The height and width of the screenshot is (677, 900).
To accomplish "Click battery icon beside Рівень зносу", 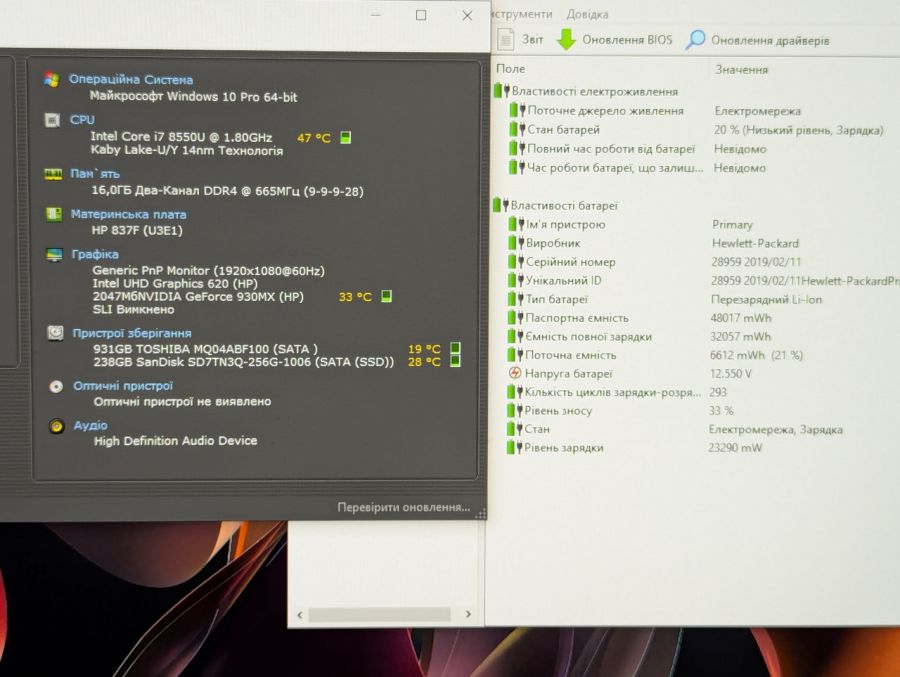I will (514, 410).
